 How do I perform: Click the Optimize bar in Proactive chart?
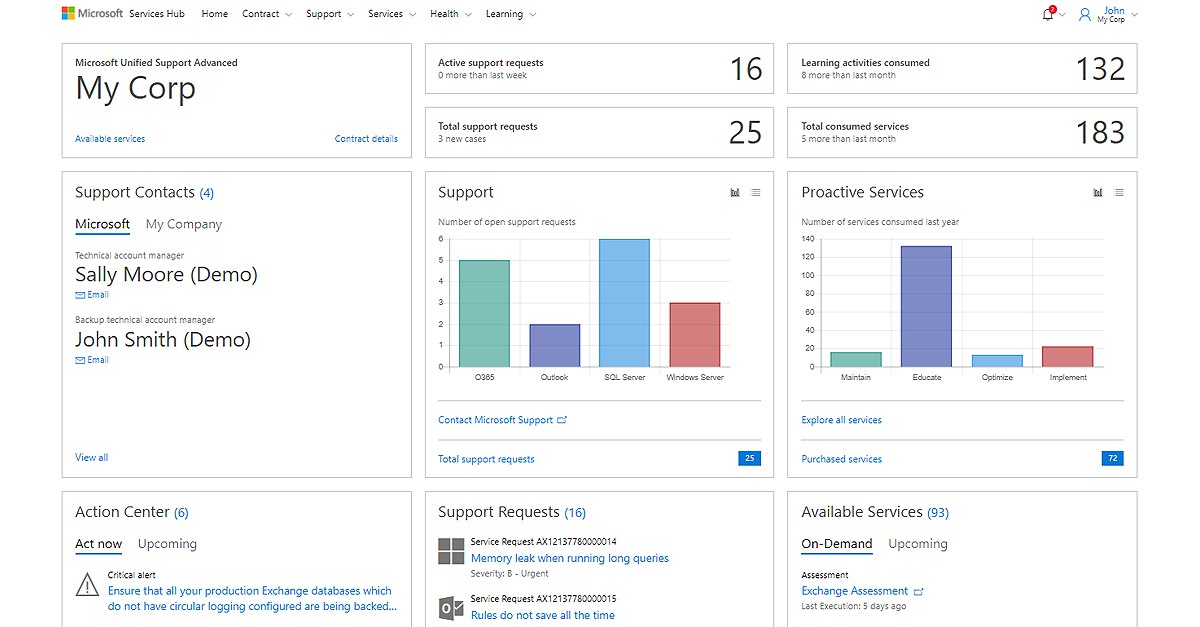(997, 361)
